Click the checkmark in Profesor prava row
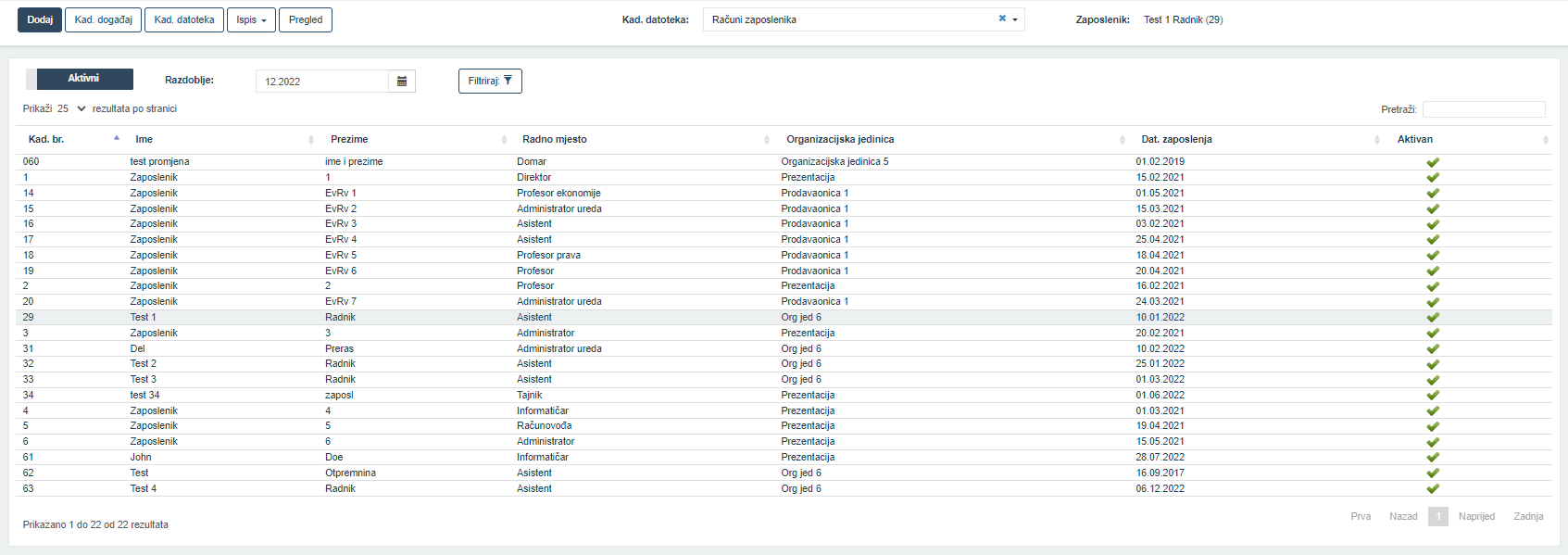 (1433, 256)
